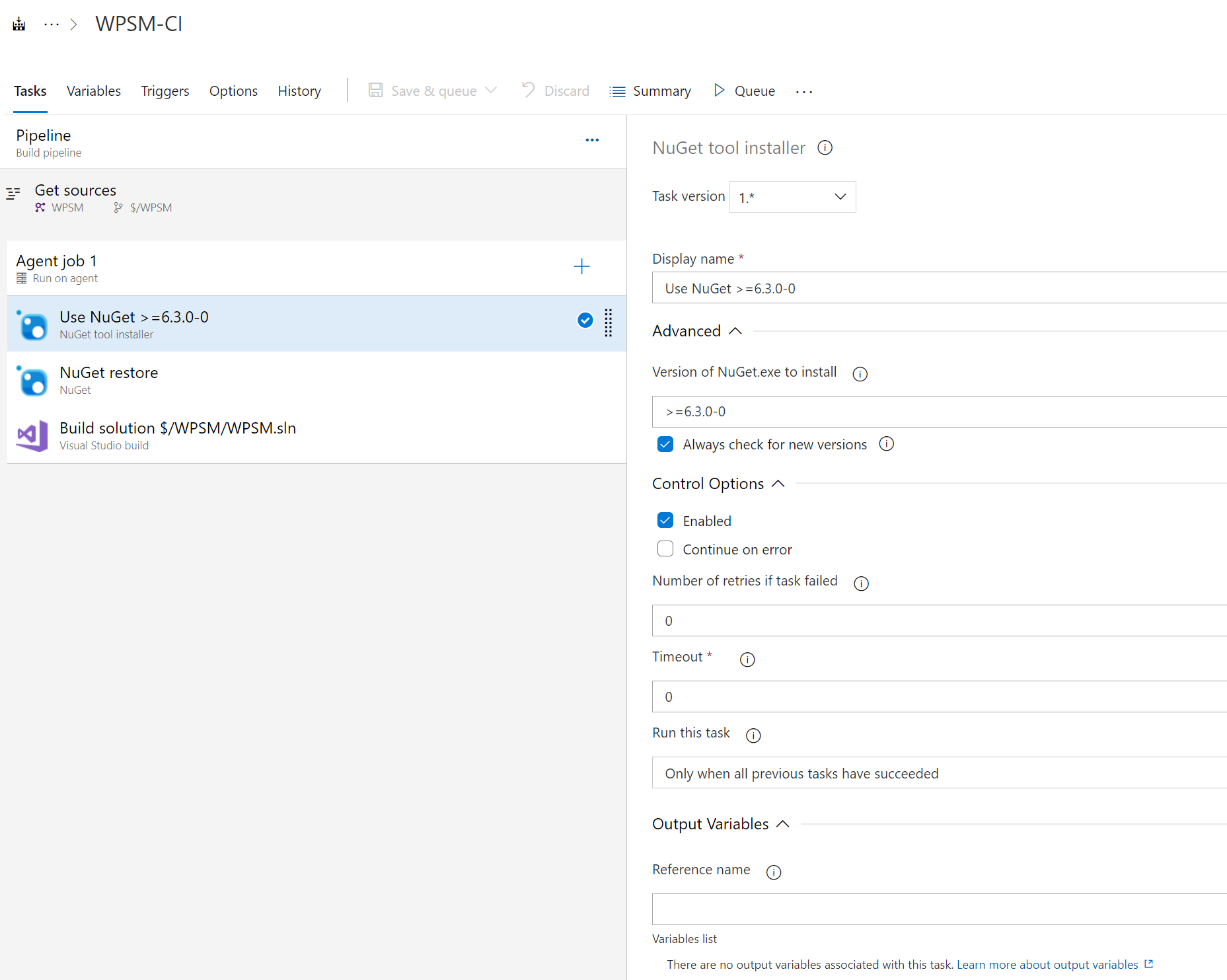The width and height of the screenshot is (1227, 980).
Task: Disable the Enabled checkbox
Action: coord(665,520)
